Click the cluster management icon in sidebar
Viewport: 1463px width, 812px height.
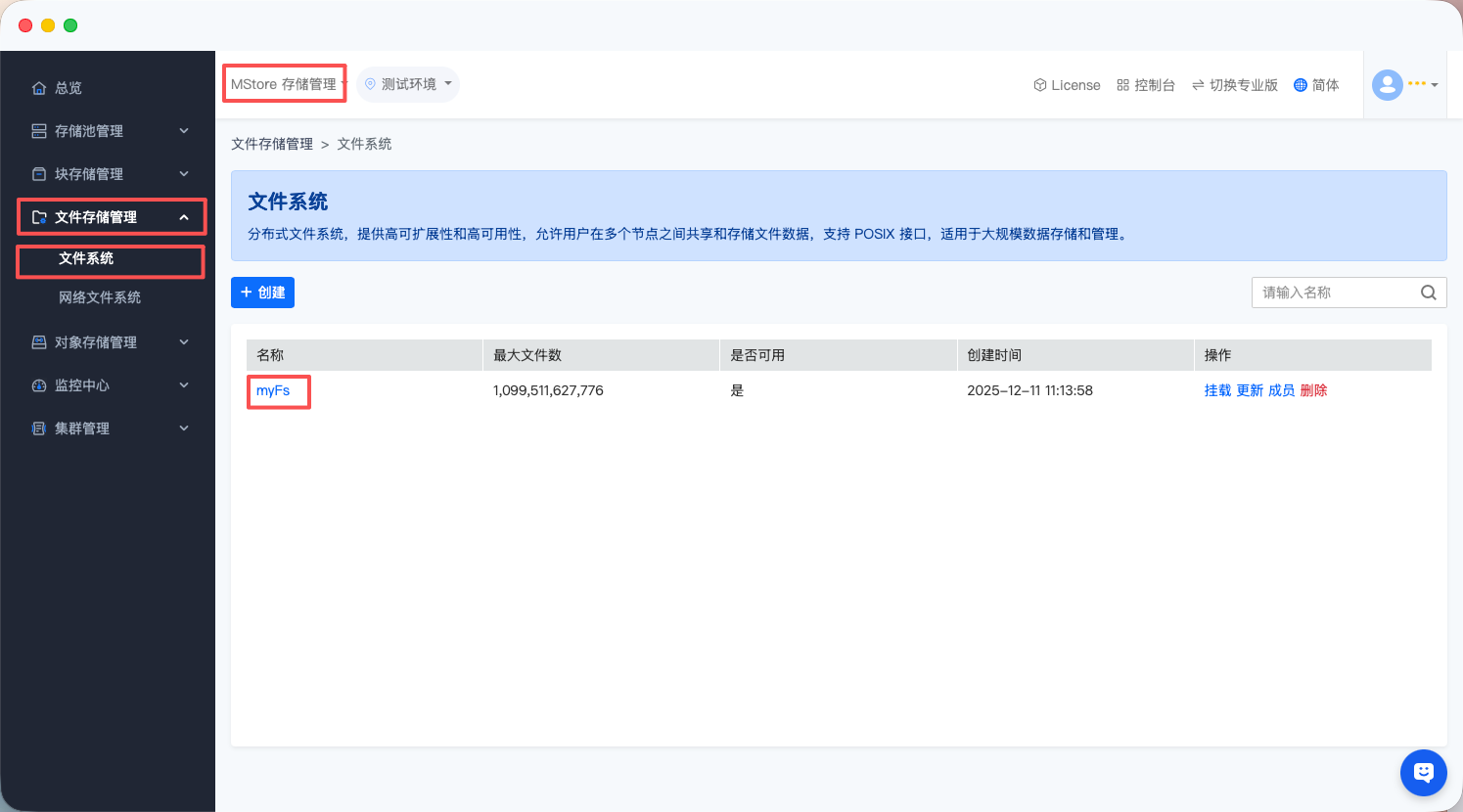pyautogui.click(x=39, y=429)
